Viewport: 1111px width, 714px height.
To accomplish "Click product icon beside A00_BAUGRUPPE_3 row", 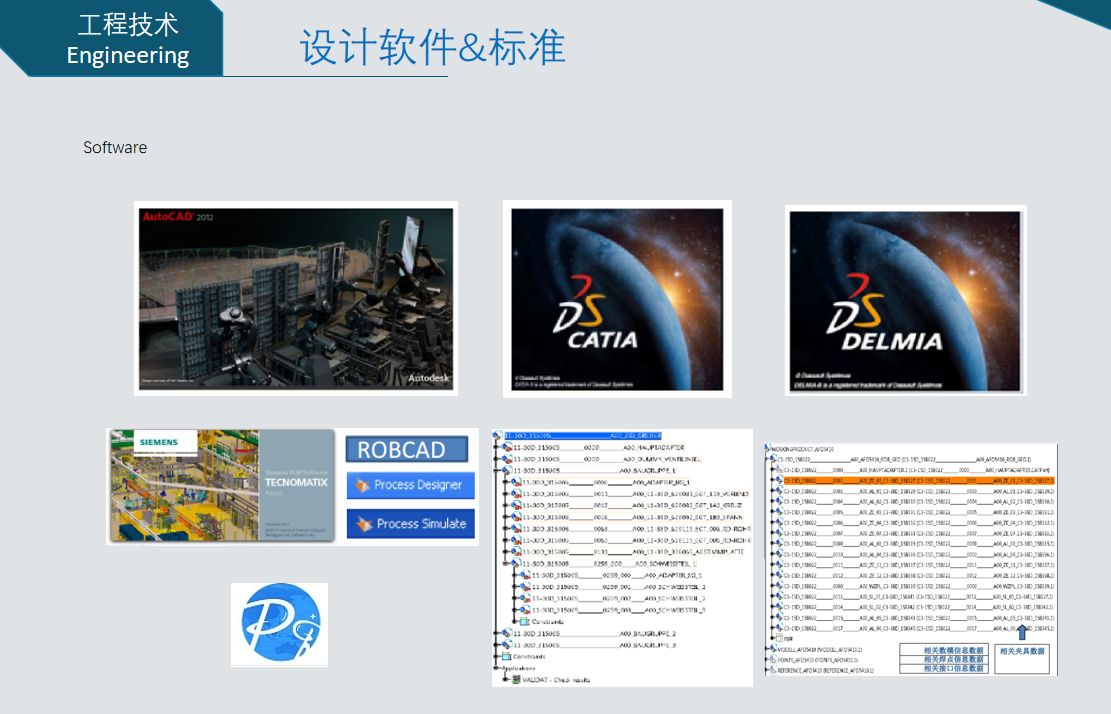I will coord(507,645).
